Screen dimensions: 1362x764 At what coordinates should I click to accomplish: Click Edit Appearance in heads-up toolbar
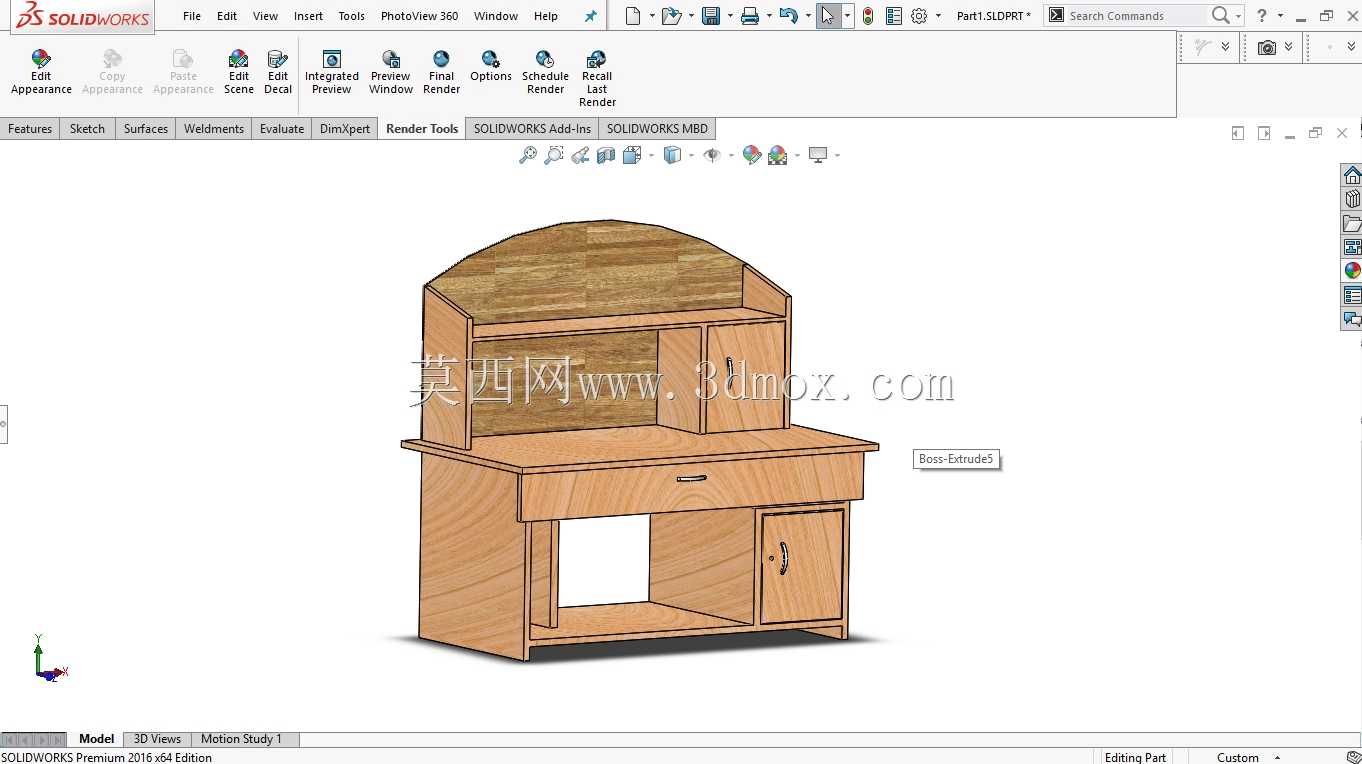coord(752,155)
